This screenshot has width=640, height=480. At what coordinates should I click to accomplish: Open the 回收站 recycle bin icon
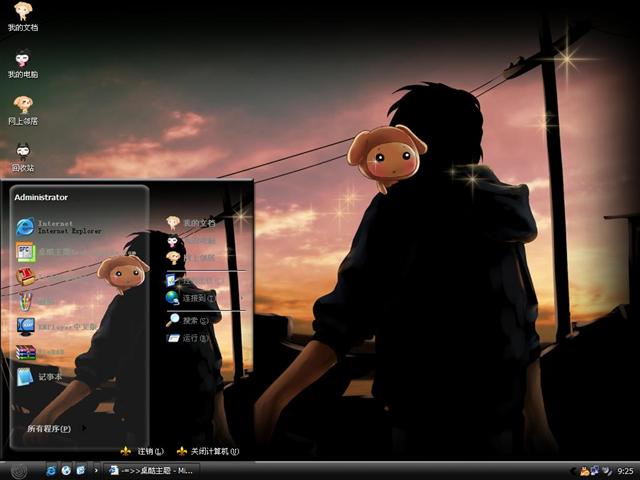click(23, 157)
